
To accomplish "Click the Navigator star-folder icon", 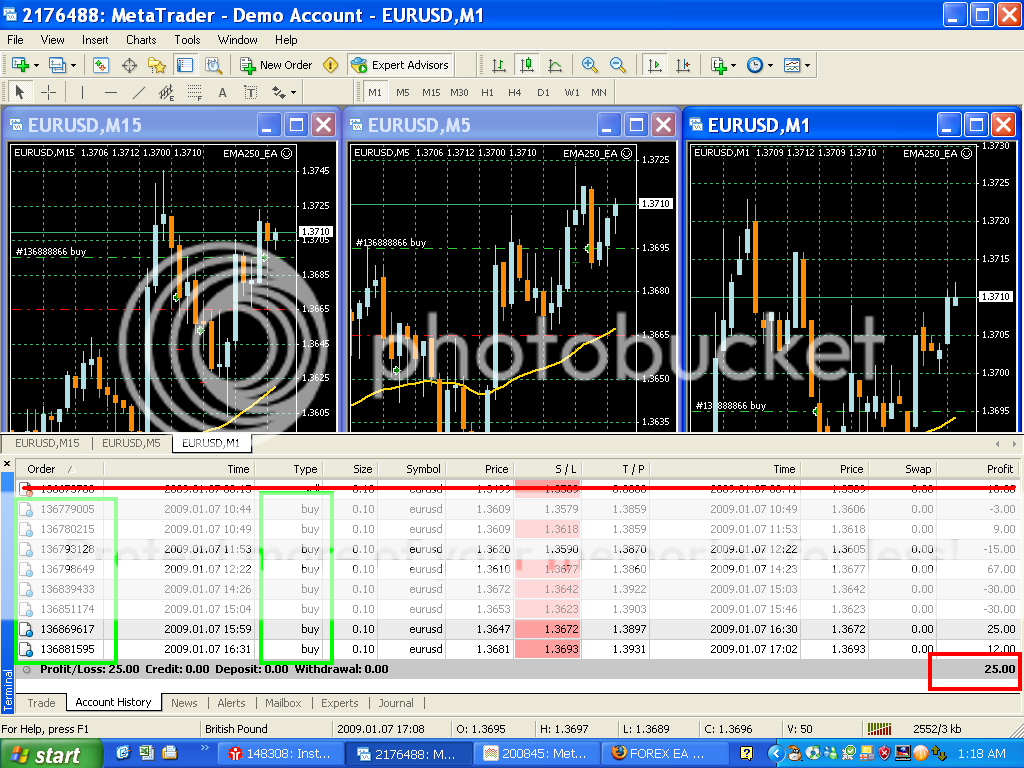I will (157, 65).
